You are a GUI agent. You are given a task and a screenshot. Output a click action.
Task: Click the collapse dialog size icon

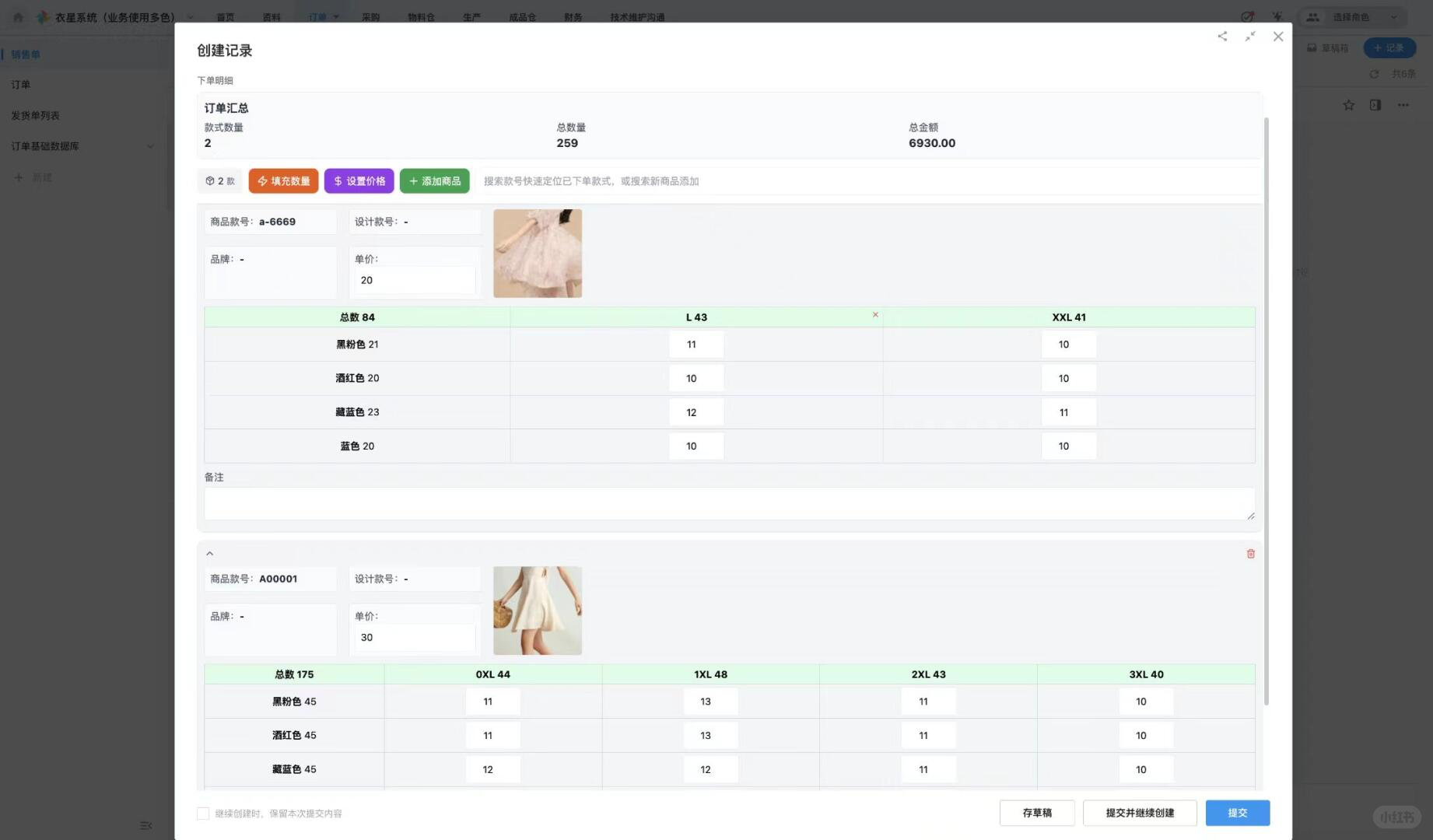(1250, 37)
